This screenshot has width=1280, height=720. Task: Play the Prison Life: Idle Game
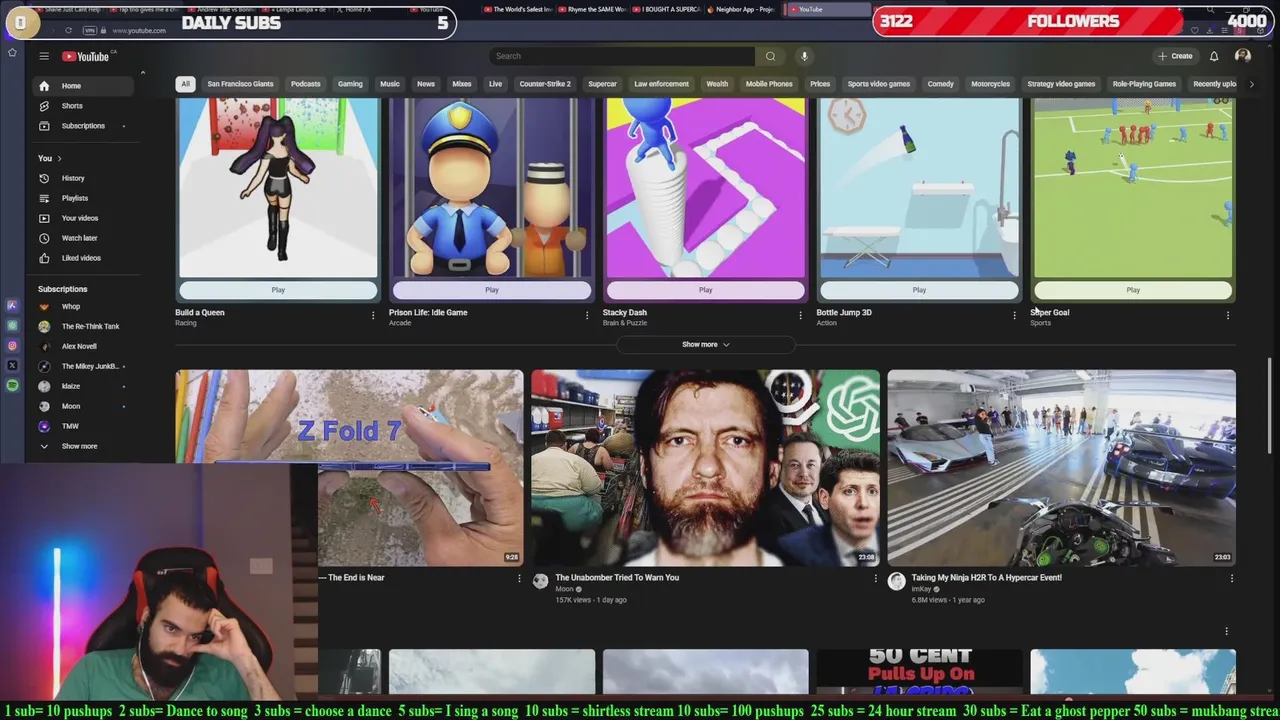492,290
